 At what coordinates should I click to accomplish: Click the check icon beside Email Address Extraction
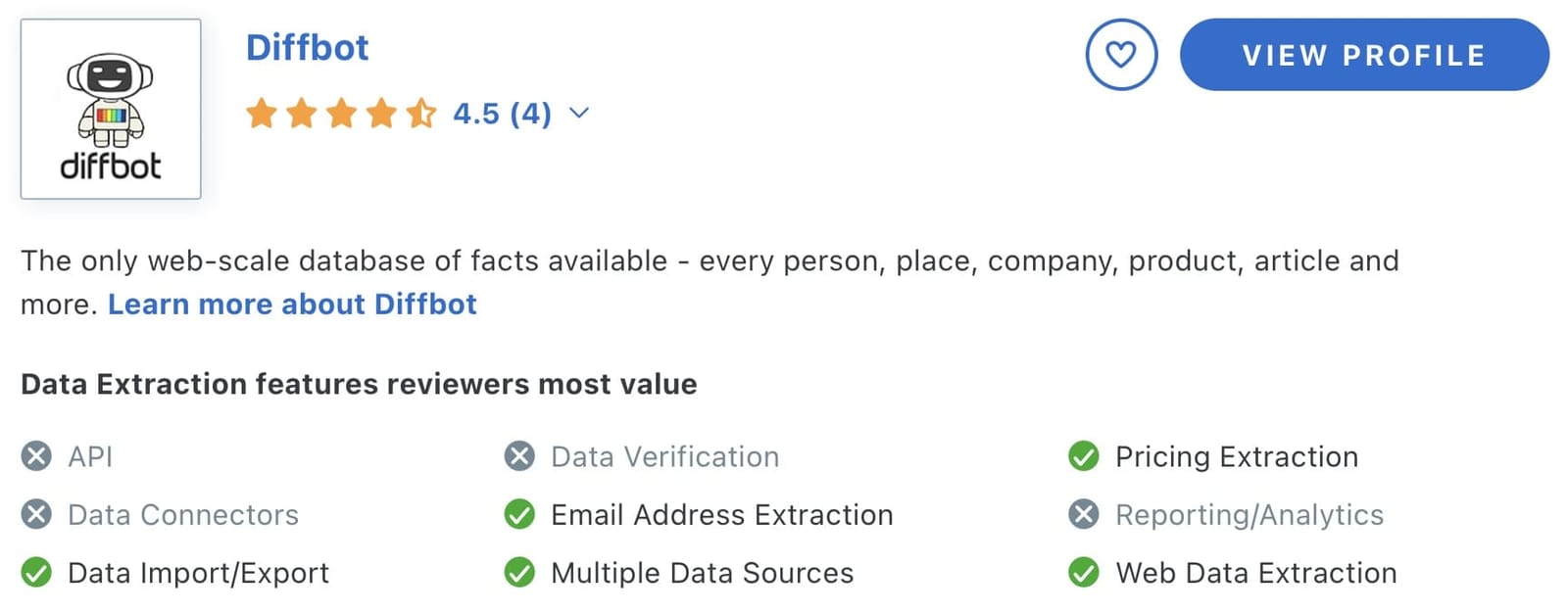click(519, 514)
